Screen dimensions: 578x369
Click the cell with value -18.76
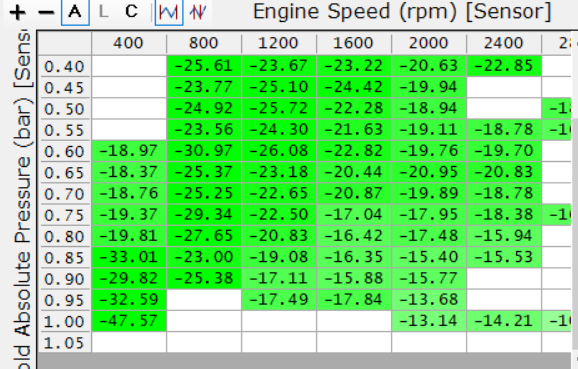pyautogui.click(x=129, y=194)
